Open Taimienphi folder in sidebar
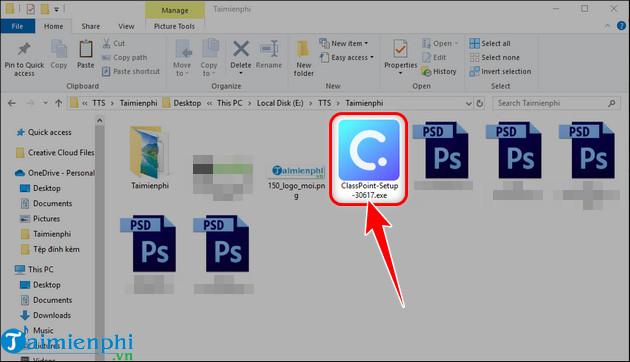 pyautogui.click(x=45, y=234)
